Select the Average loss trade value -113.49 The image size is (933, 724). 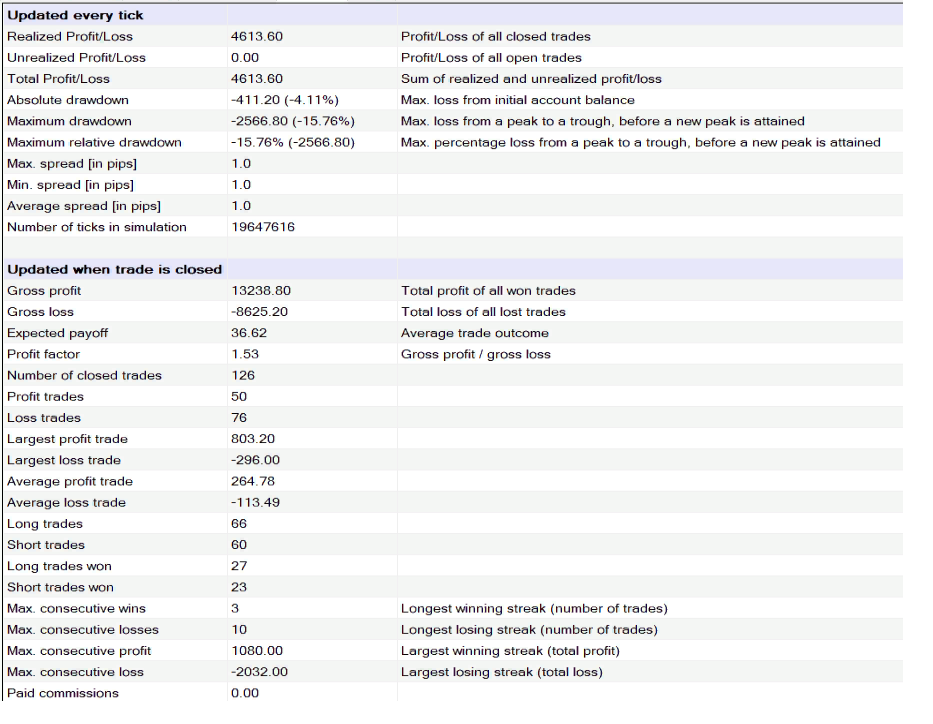click(255, 503)
